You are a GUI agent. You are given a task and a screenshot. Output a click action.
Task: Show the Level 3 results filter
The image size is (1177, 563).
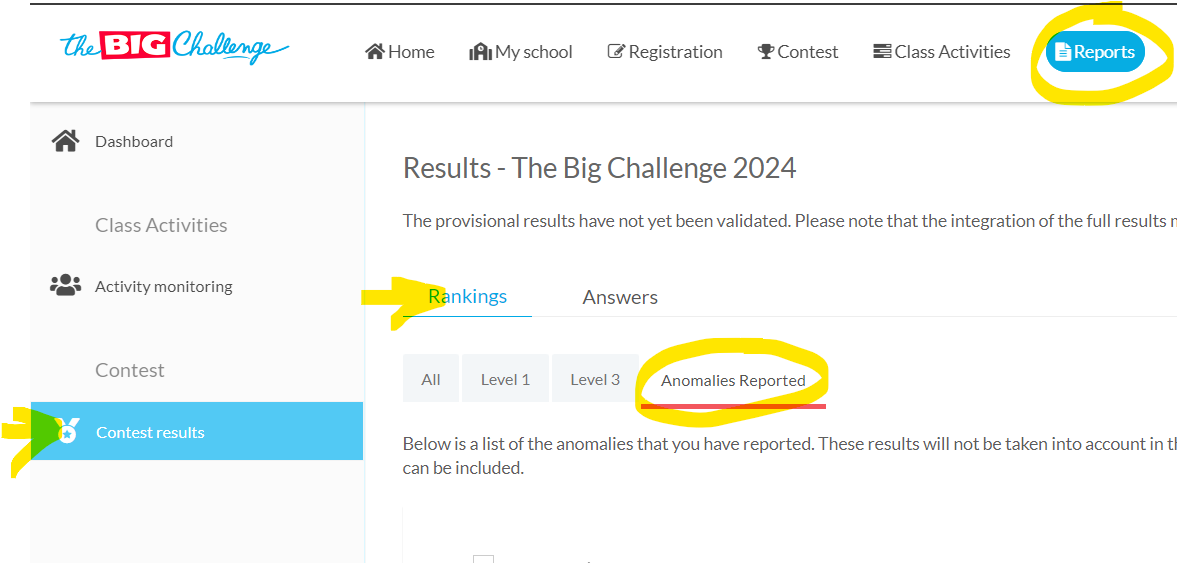click(x=595, y=379)
